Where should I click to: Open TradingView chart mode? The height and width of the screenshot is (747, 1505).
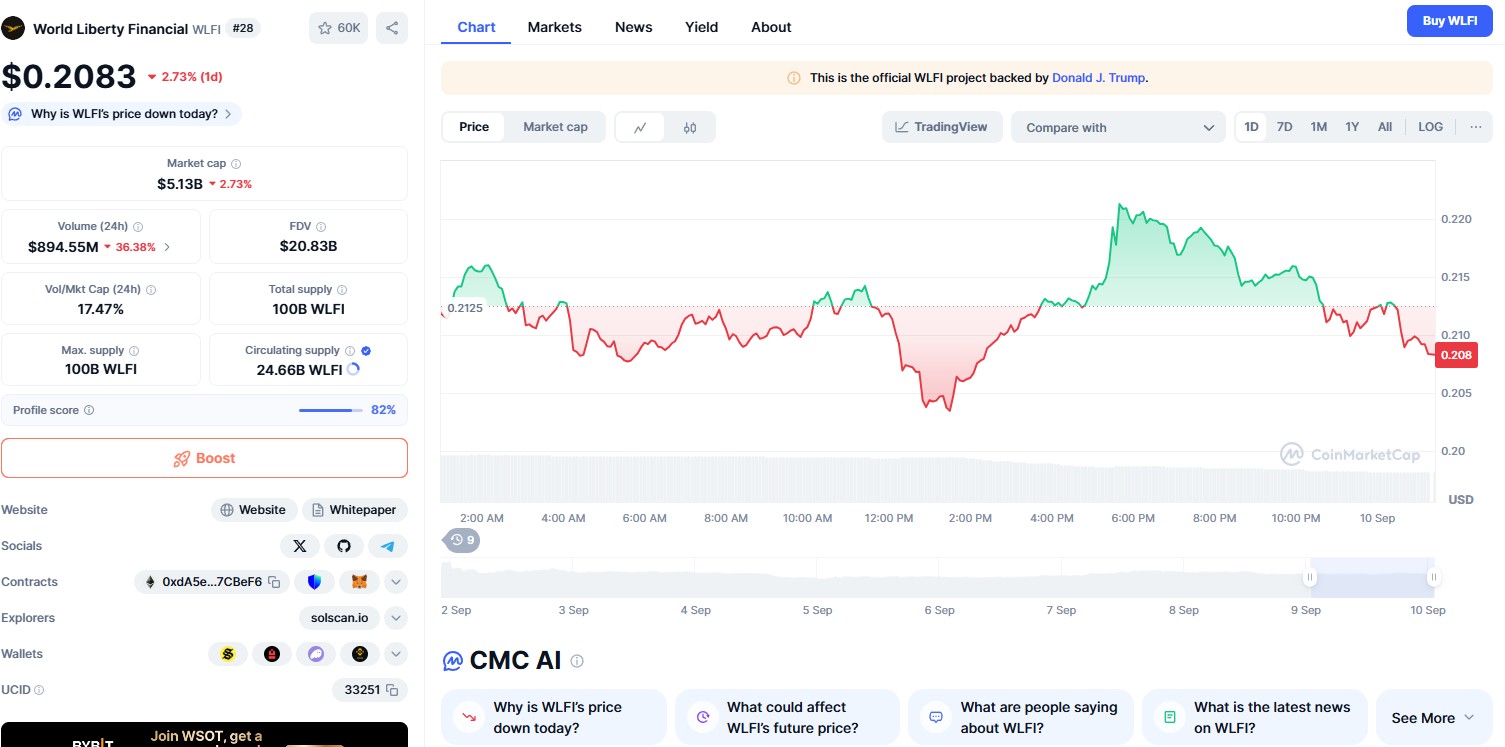tap(942, 127)
